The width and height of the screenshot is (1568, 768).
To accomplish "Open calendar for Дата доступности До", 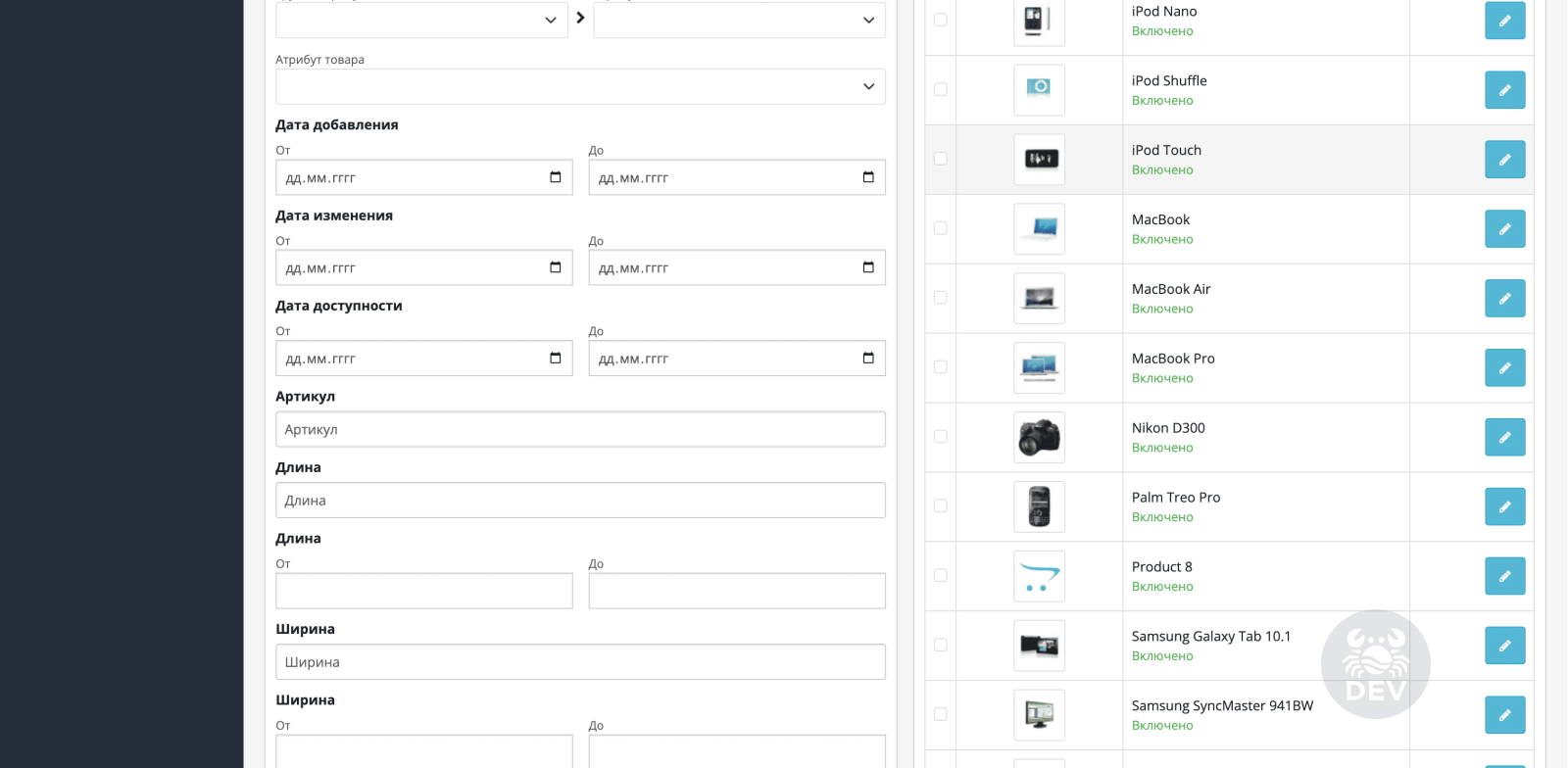I will 868,359.
